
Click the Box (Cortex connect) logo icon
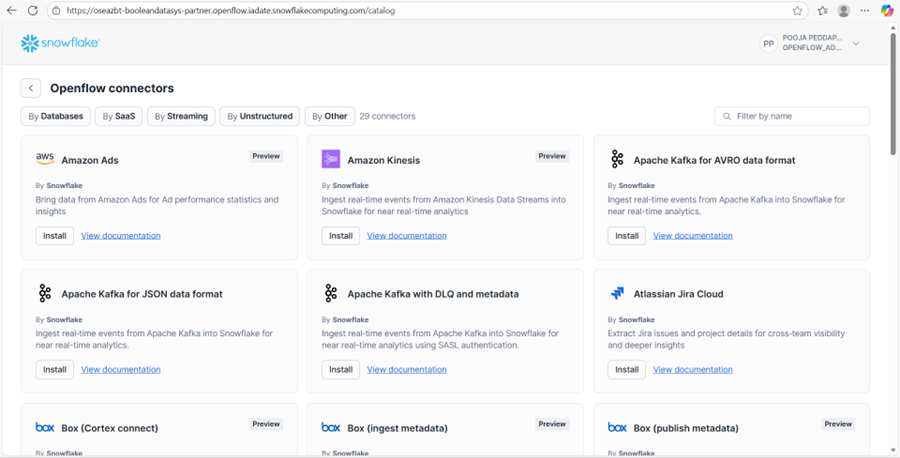pos(45,428)
